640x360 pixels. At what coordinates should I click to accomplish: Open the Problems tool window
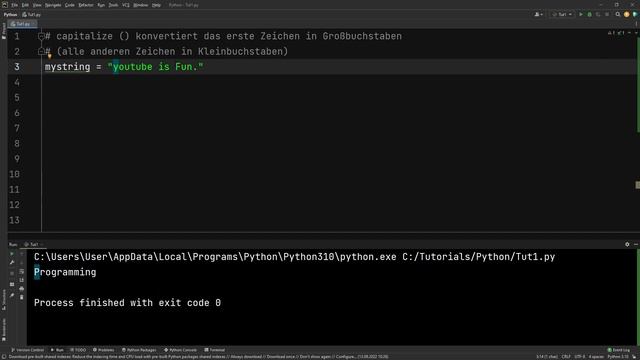pyautogui.click(x=104, y=350)
